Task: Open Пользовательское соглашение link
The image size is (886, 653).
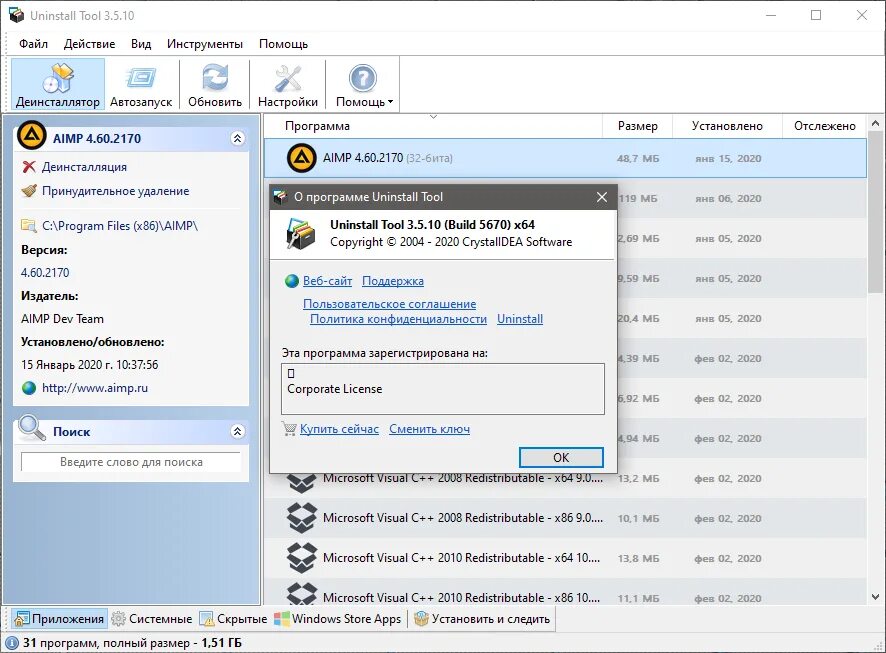Action: tap(389, 304)
